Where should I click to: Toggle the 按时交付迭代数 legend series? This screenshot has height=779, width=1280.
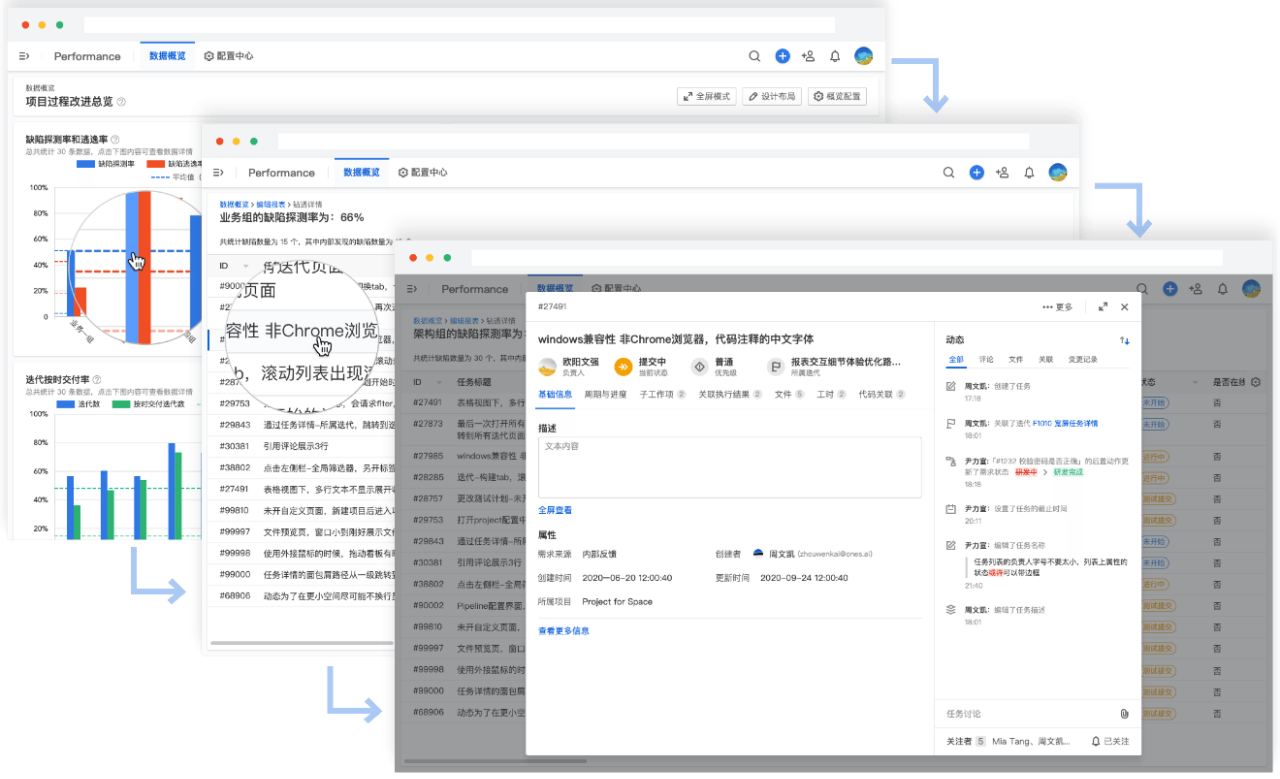[x=149, y=404]
